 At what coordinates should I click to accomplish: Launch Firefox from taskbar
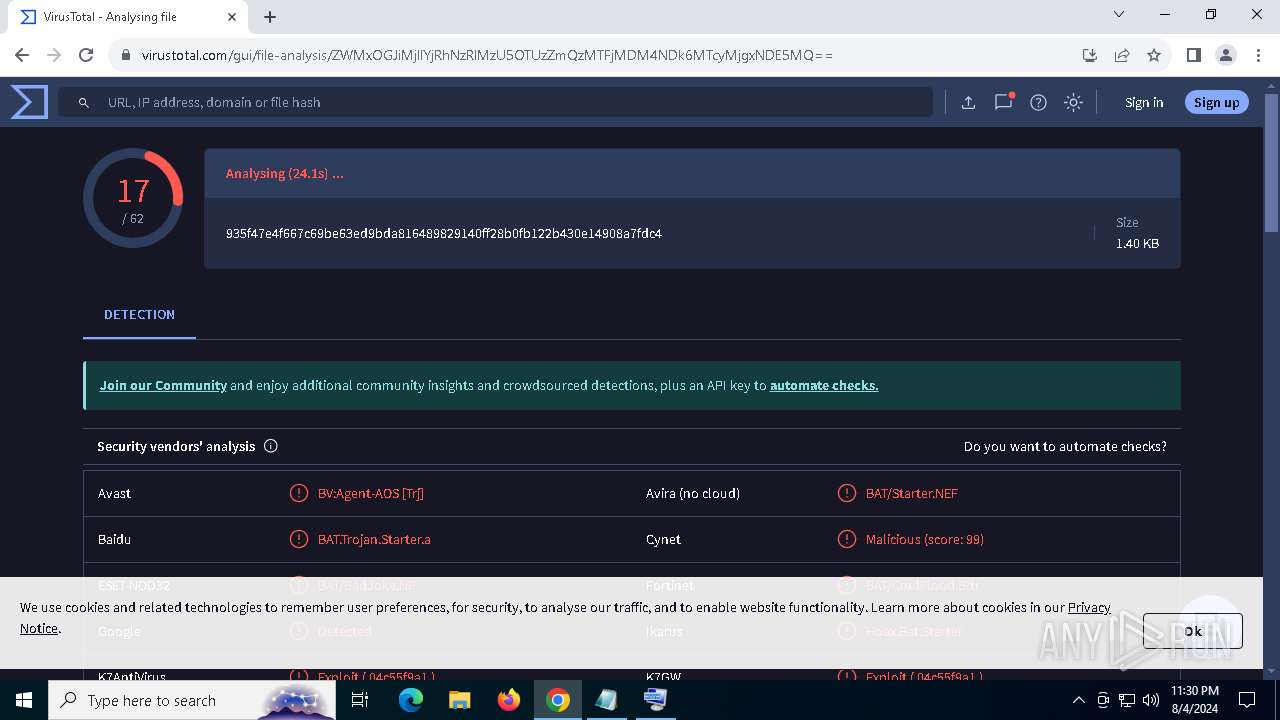click(x=509, y=700)
